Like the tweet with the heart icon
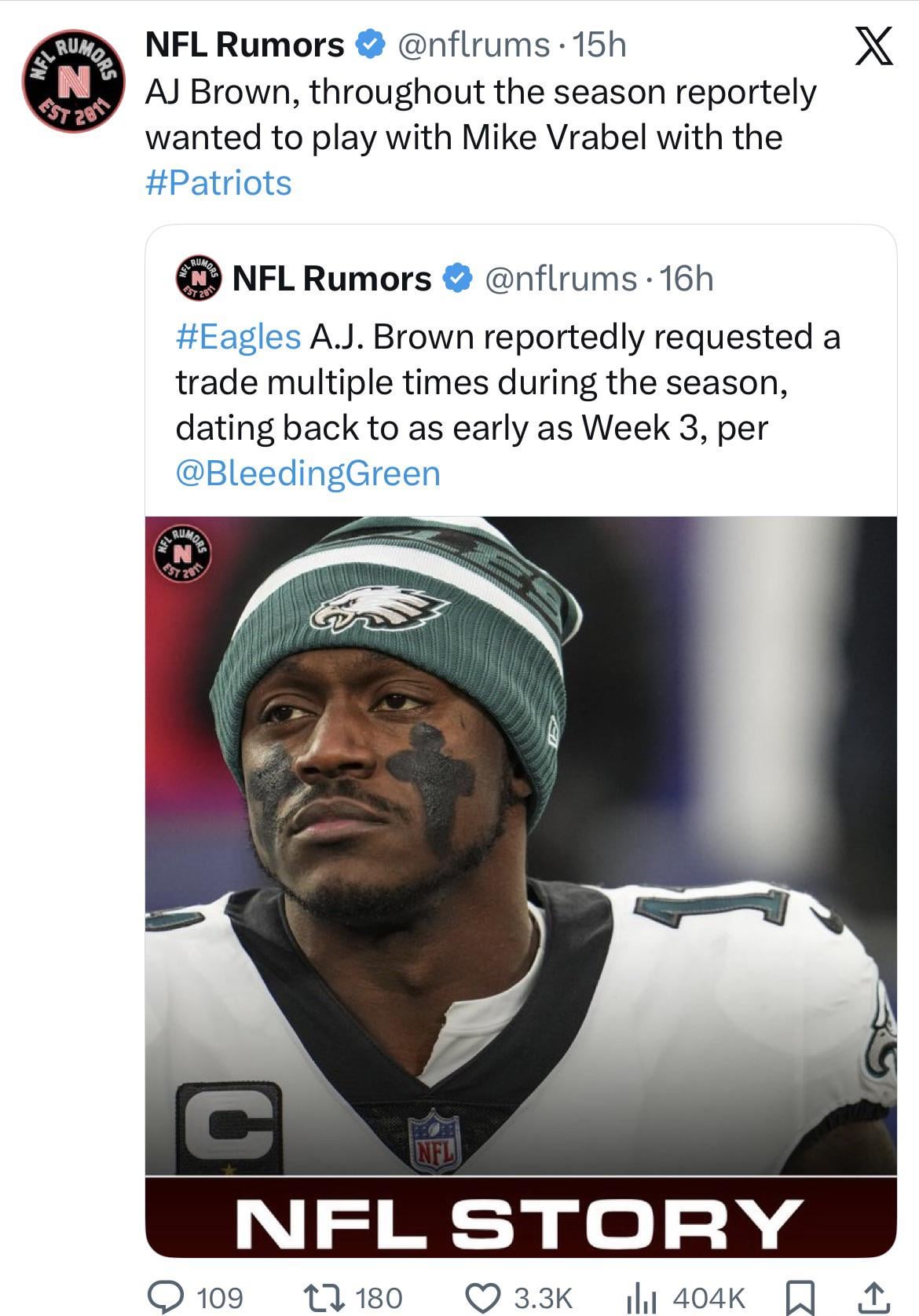Image resolution: width=919 pixels, height=1316 pixels. [483, 1296]
